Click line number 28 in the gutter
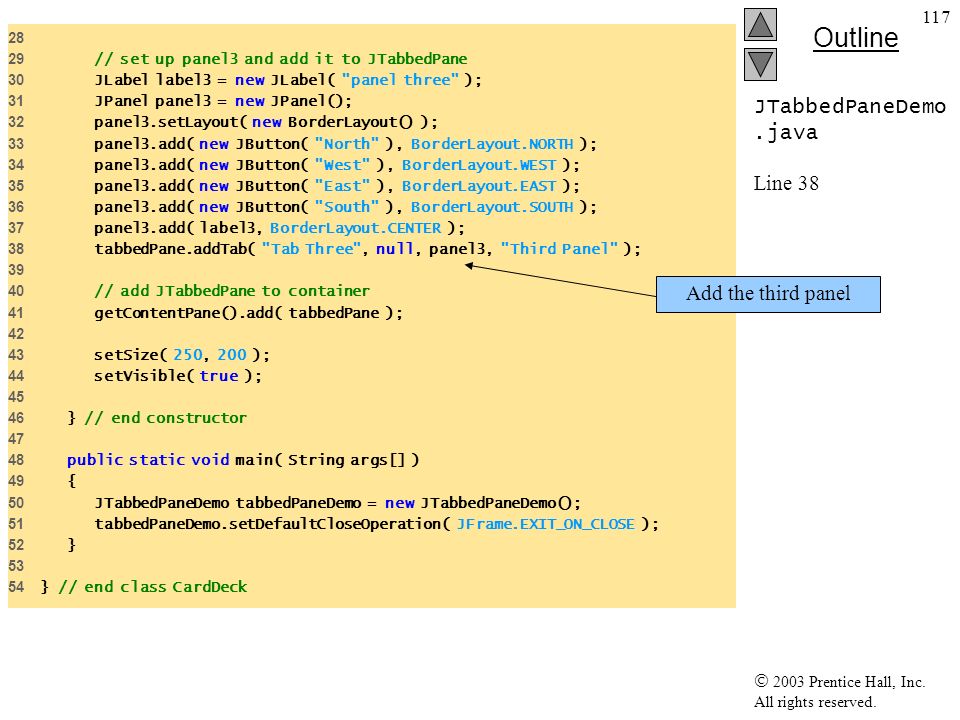 point(16,38)
